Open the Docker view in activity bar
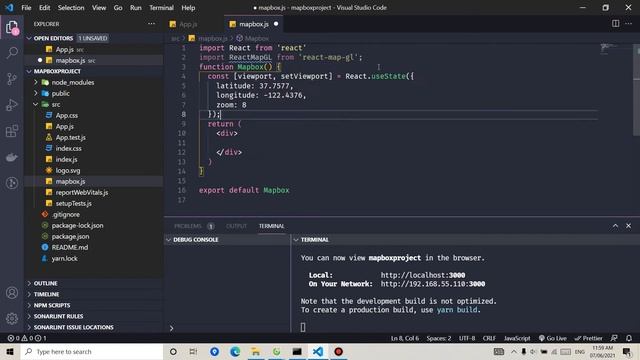The image size is (640, 360). 12,157
